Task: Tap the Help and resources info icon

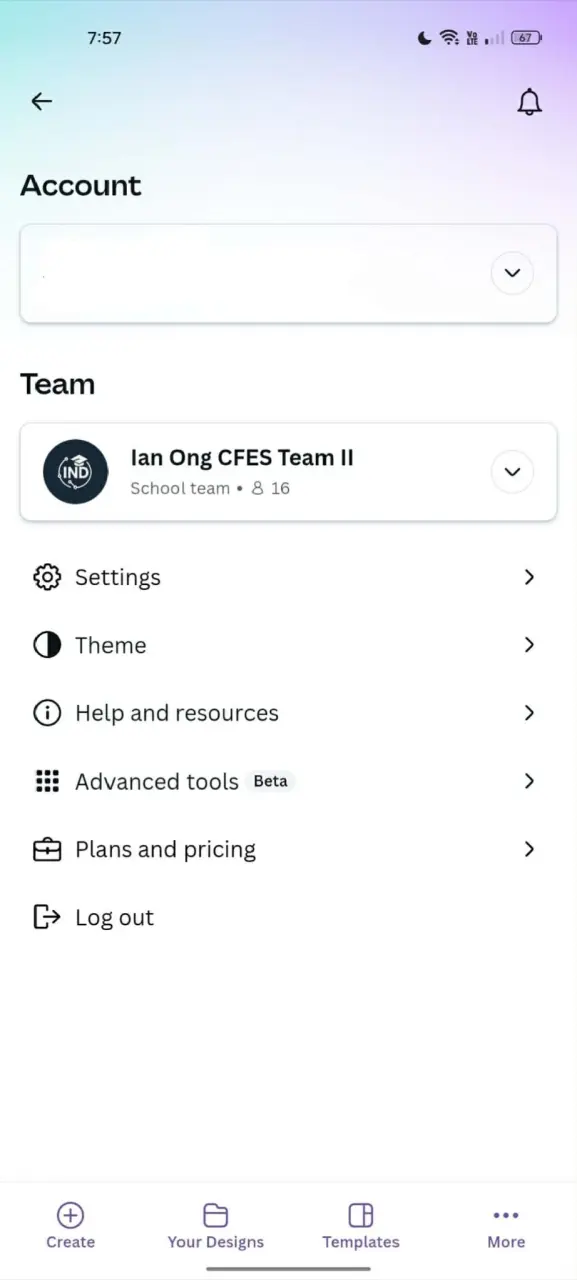Action: tap(47, 713)
